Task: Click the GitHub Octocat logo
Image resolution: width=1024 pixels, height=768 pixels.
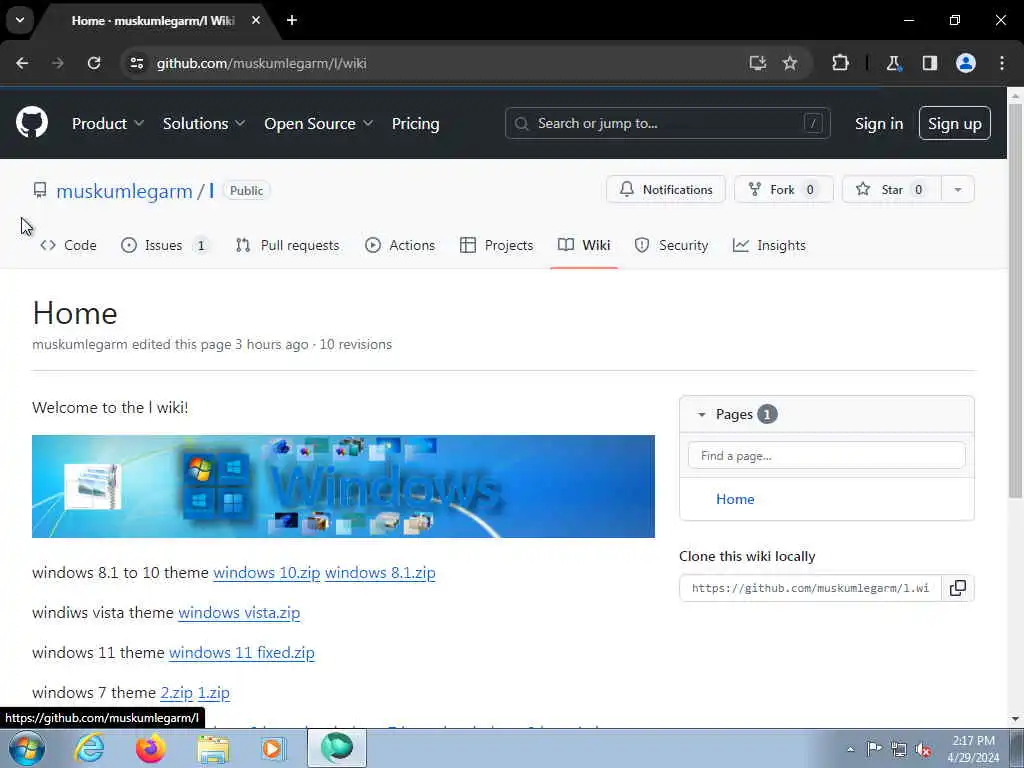Action: pyautogui.click(x=31, y=123)
